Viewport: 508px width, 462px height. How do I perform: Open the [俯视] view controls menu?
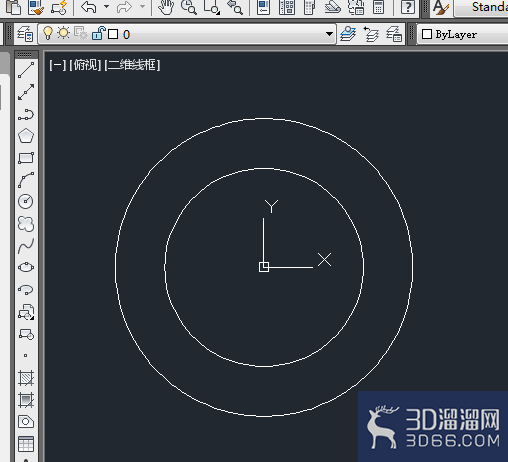pyautogui.click(x=85, y=65)
